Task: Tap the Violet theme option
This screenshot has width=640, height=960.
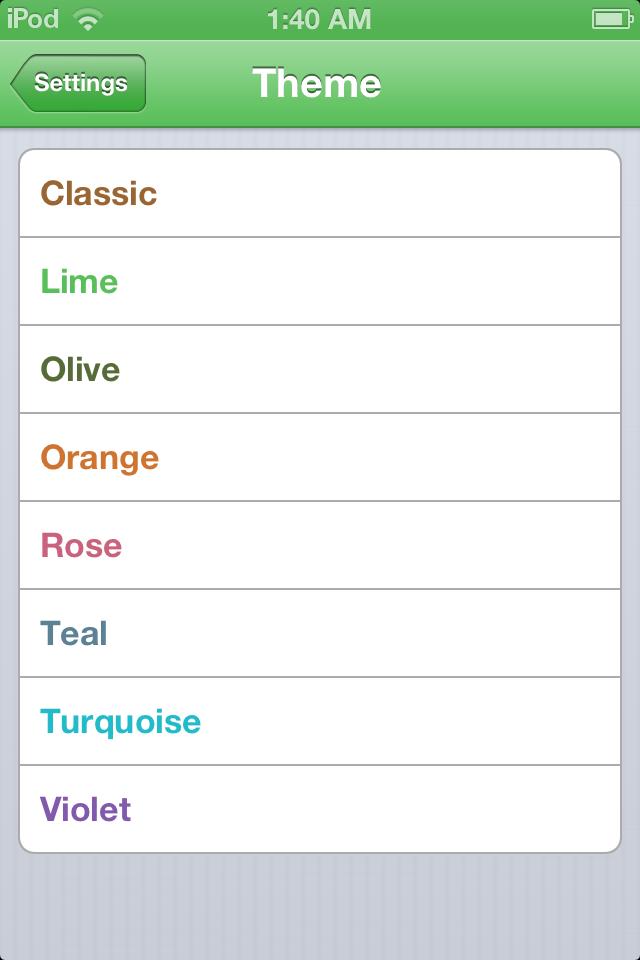Action: click(x=320, y=809)
